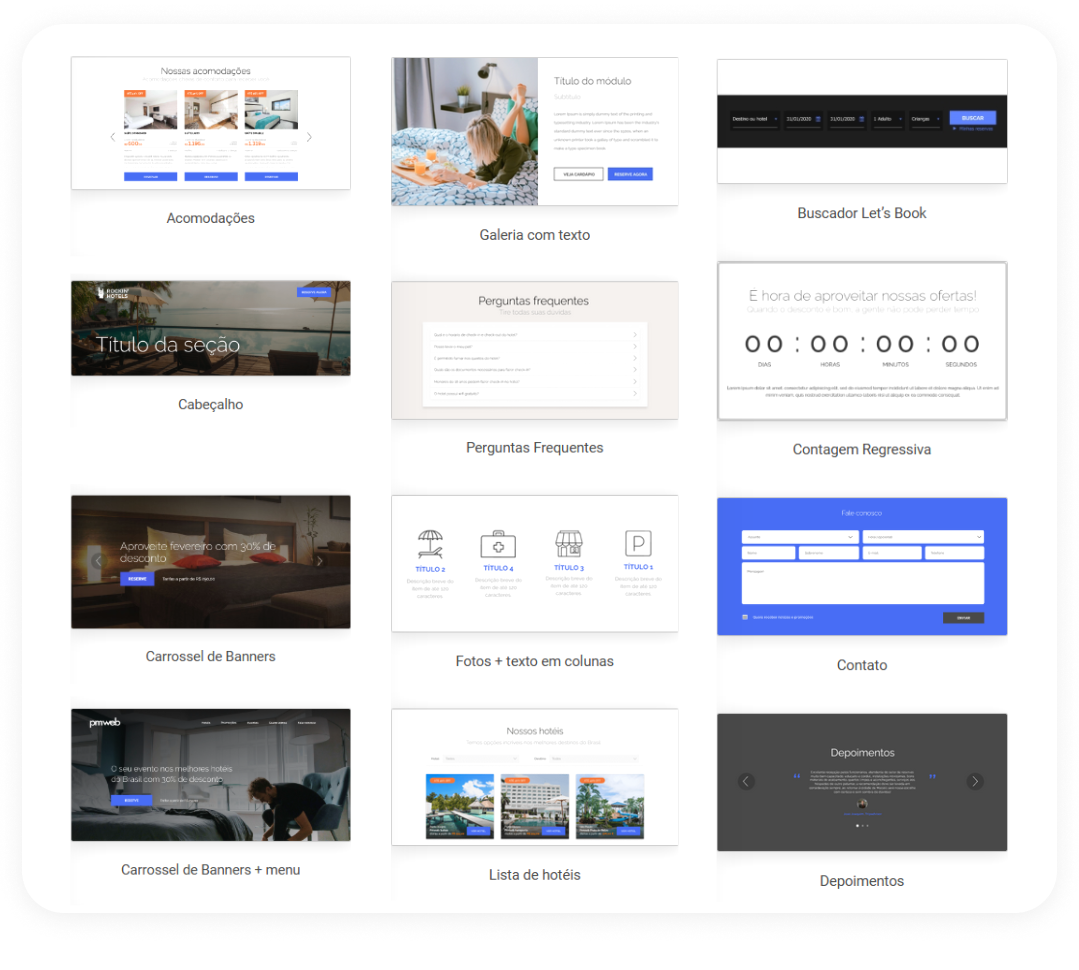
Task: Pick the Cabeçalho header module thumbnail
Action: click(x=211, y=328)
